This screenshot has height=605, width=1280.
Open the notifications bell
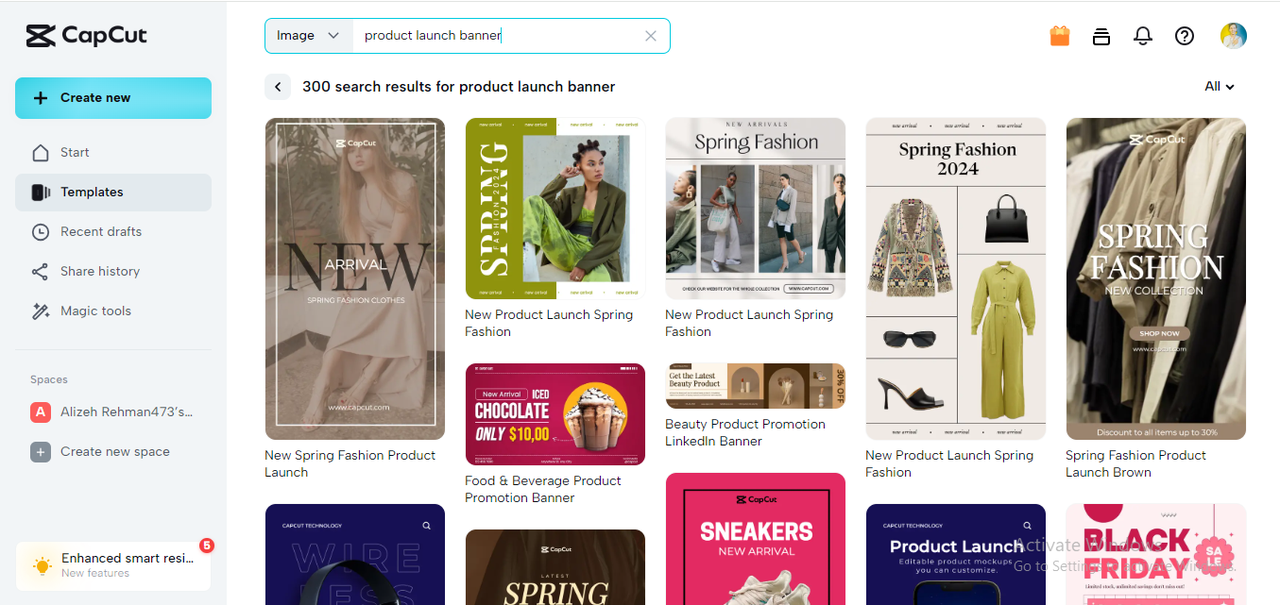coord(1143,36)
